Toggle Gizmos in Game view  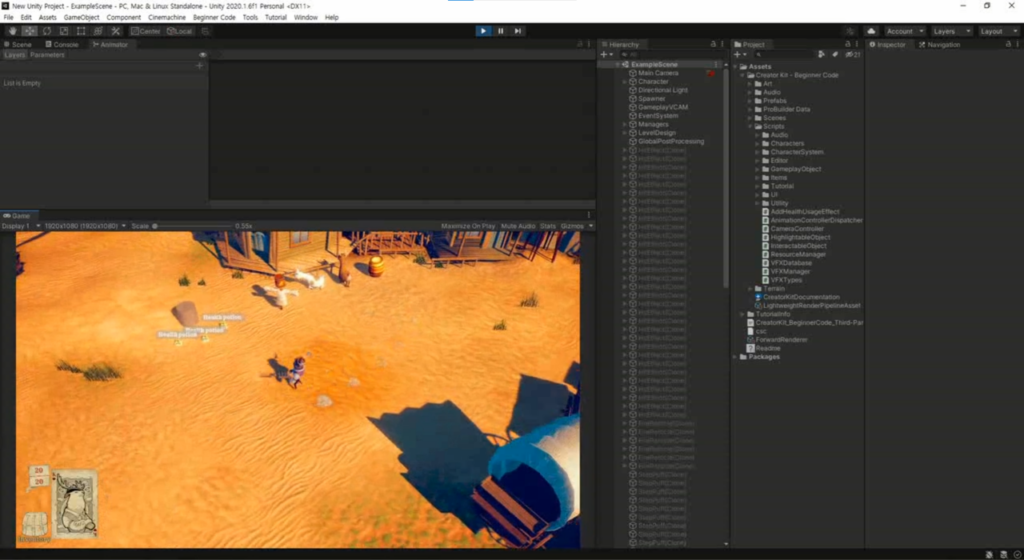pyautogui.click(x=572, y=226)
